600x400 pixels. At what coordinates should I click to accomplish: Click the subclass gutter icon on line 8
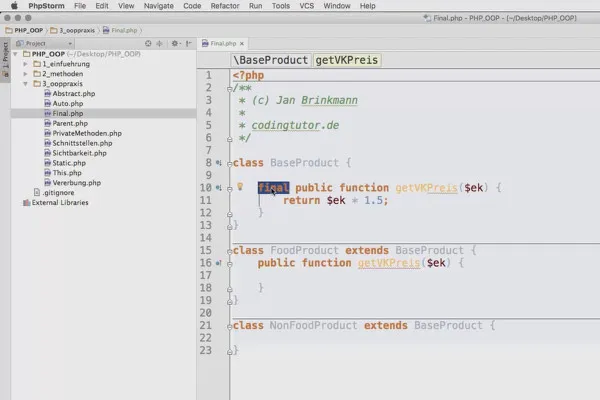click(x=218, y=163)
